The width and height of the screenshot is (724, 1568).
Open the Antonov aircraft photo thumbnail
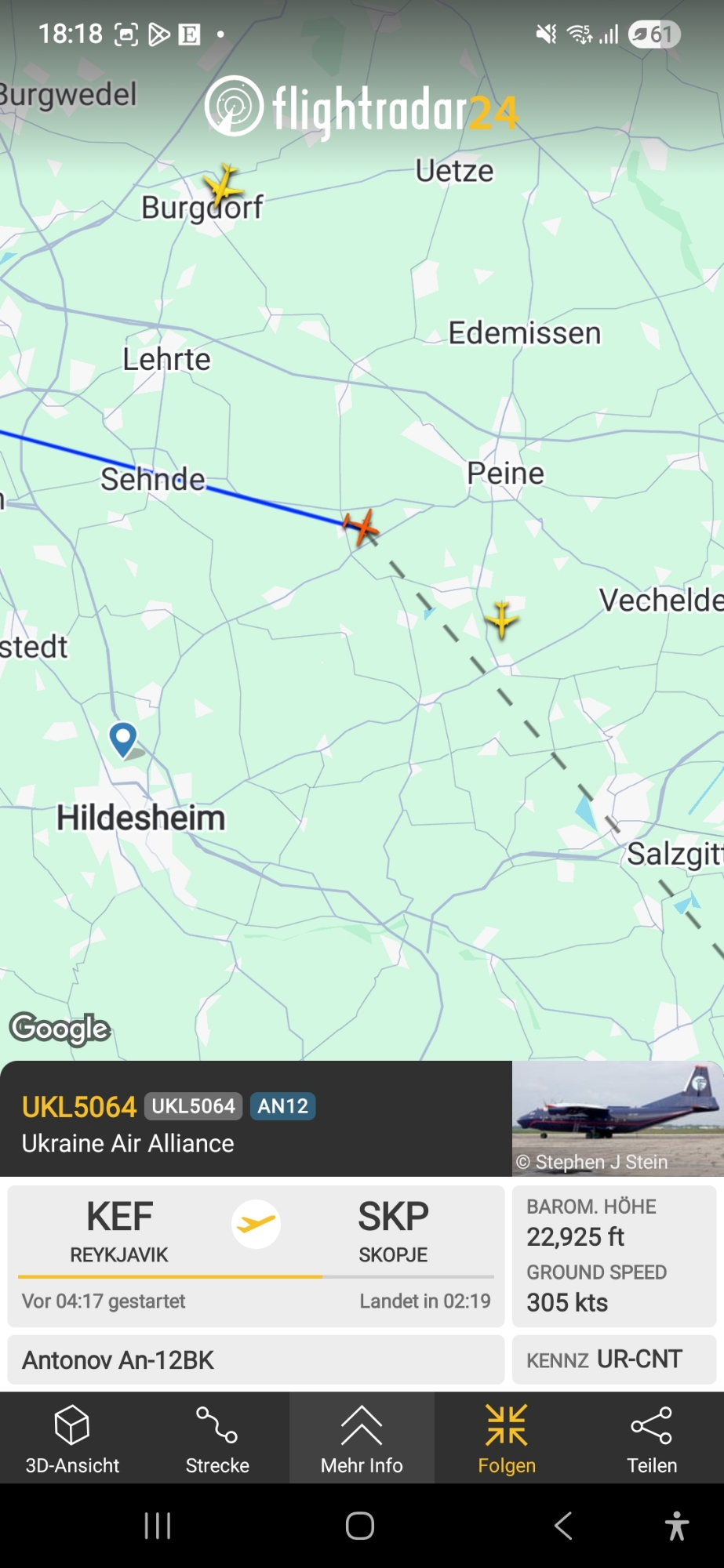(617, 1118)
